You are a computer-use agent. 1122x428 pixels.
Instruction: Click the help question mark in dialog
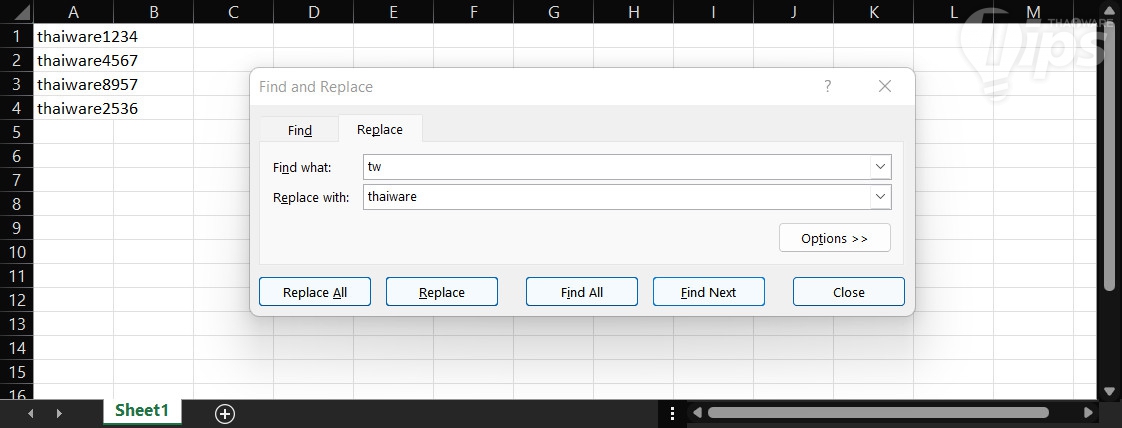(827, 87)
